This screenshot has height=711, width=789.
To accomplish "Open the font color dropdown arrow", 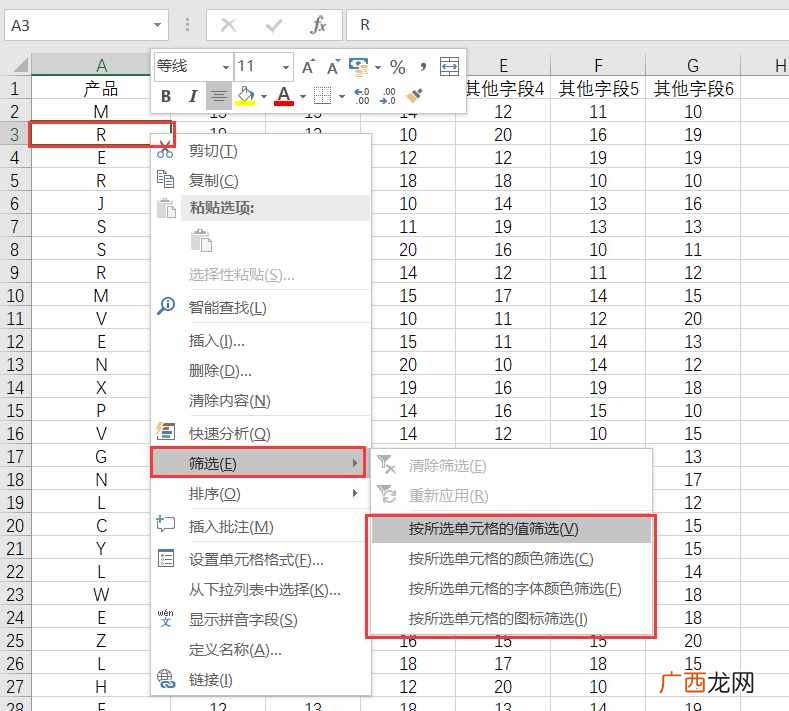I will [302, 96].
